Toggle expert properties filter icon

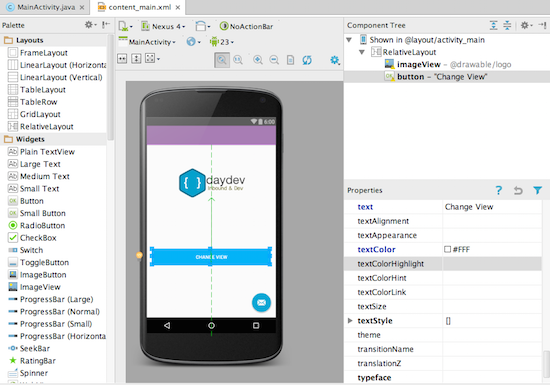(x=537, y=190)
